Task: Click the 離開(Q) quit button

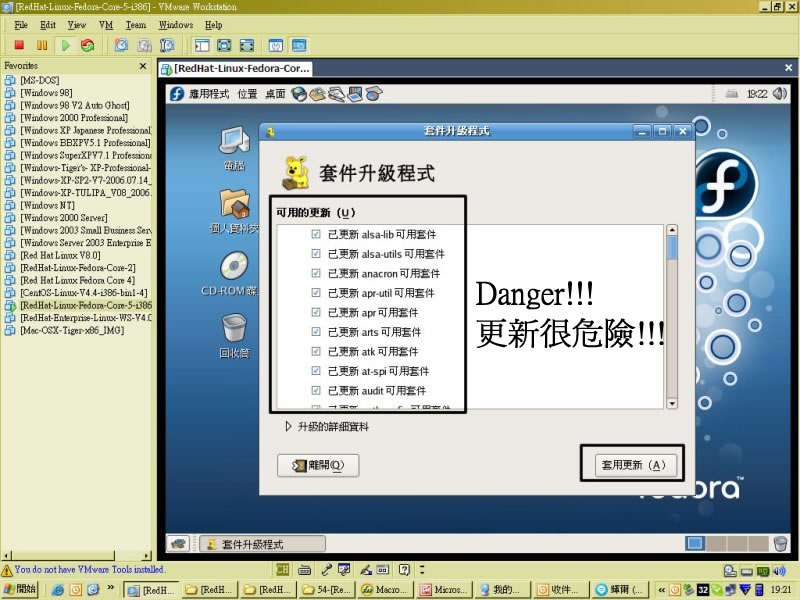Action: [x=318, y=465]
